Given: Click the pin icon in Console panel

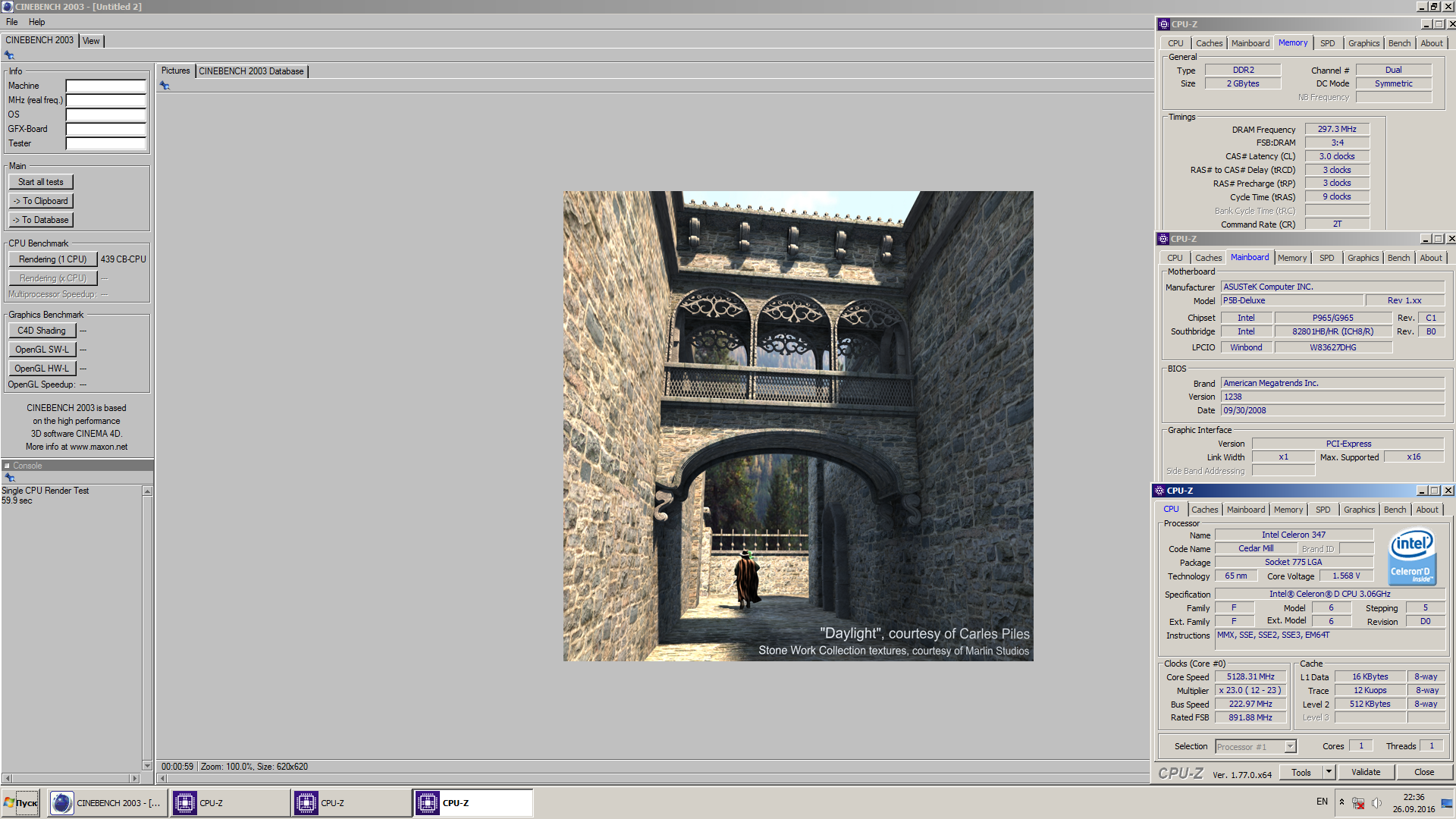Looking at the screenshot, I should click(10, 478).
